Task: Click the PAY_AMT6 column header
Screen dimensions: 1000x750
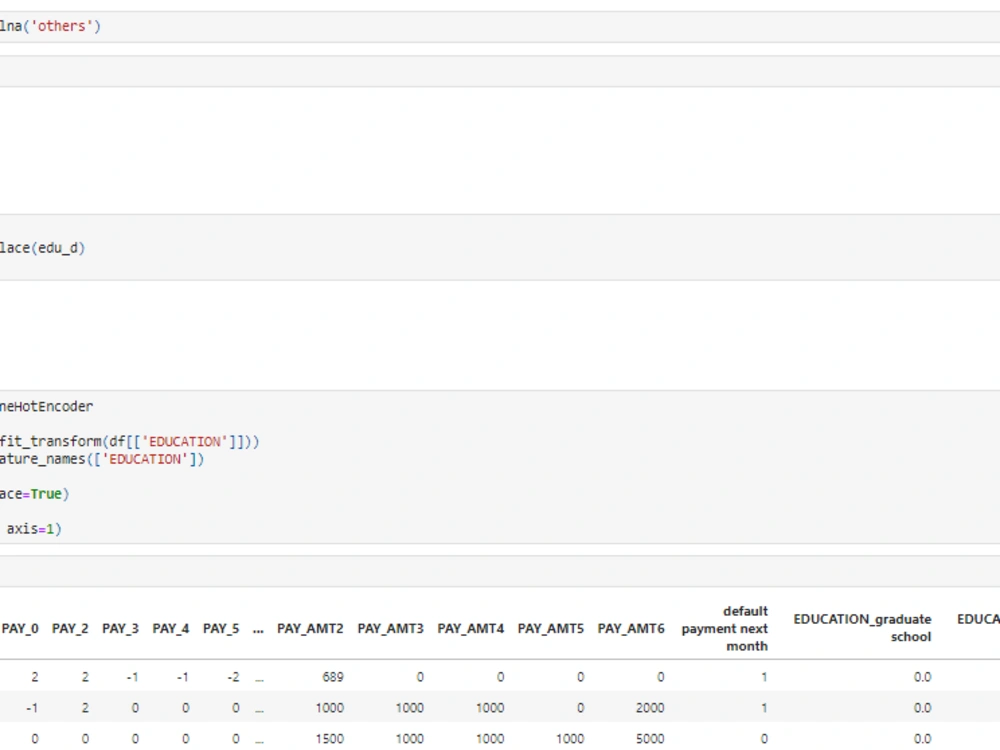Action: (x=631, y=629)
